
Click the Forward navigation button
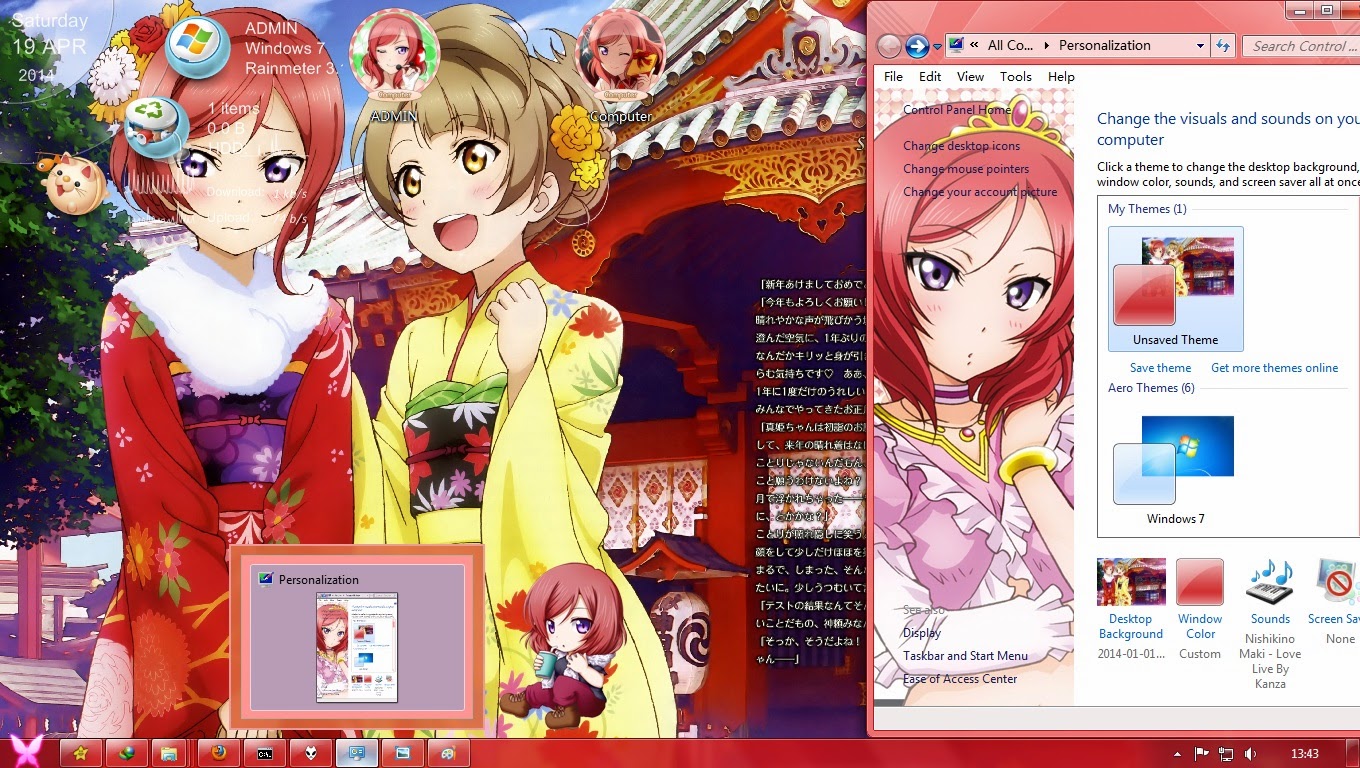pos(916,46)
